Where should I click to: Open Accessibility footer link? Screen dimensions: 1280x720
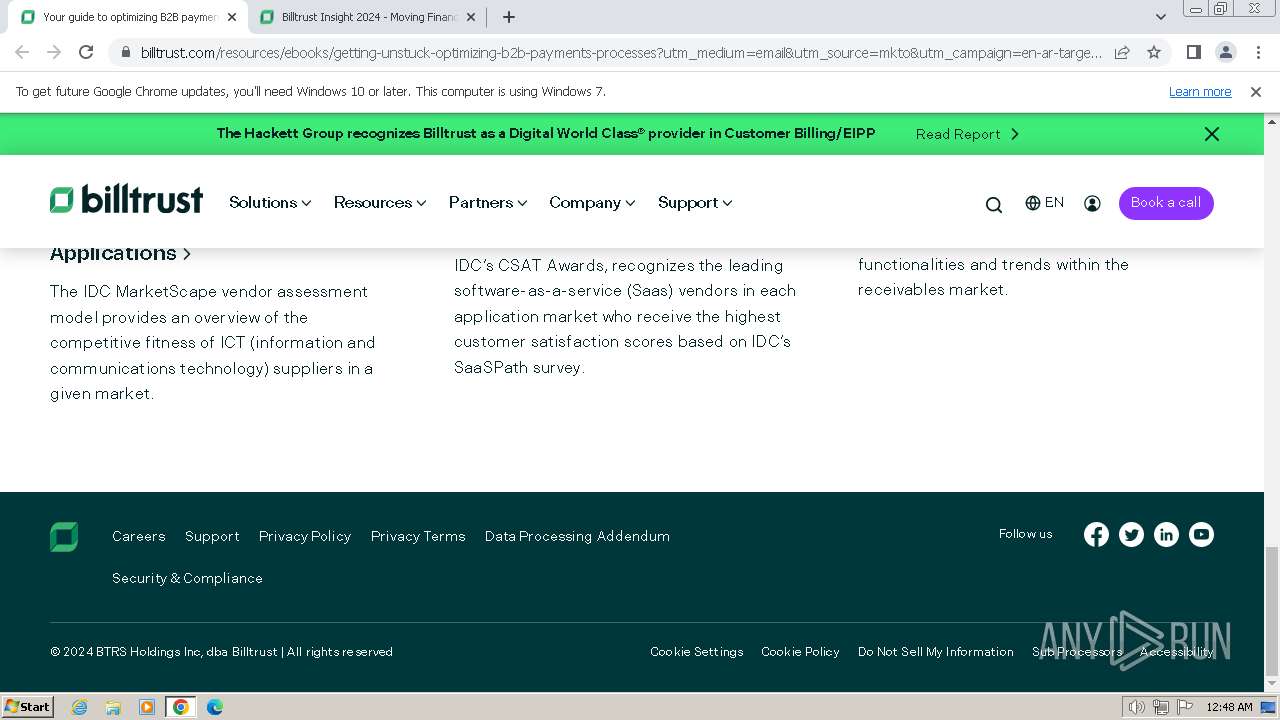coord(1177,652)
